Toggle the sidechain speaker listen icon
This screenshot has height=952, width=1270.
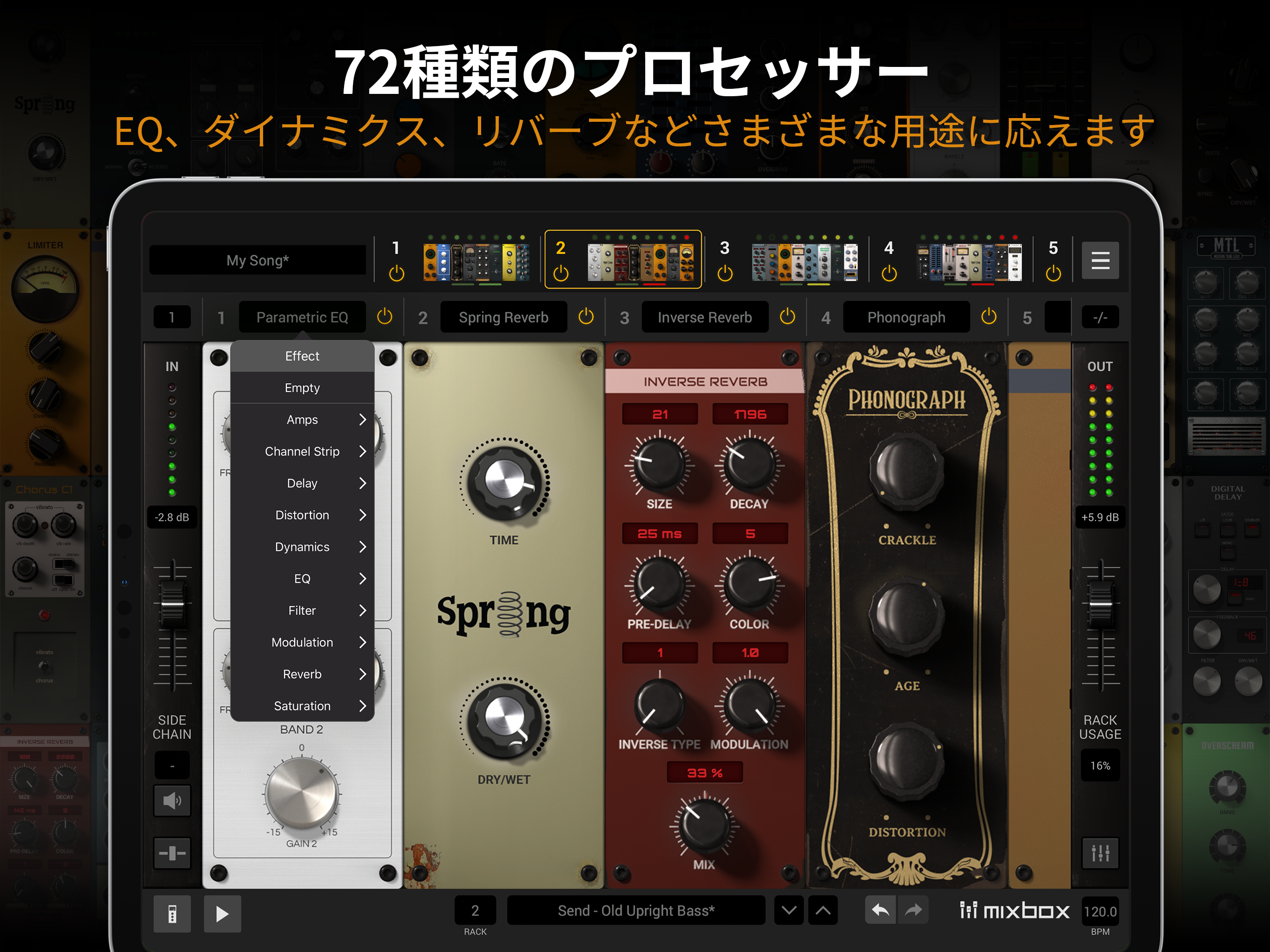click(x=172, y=800)
